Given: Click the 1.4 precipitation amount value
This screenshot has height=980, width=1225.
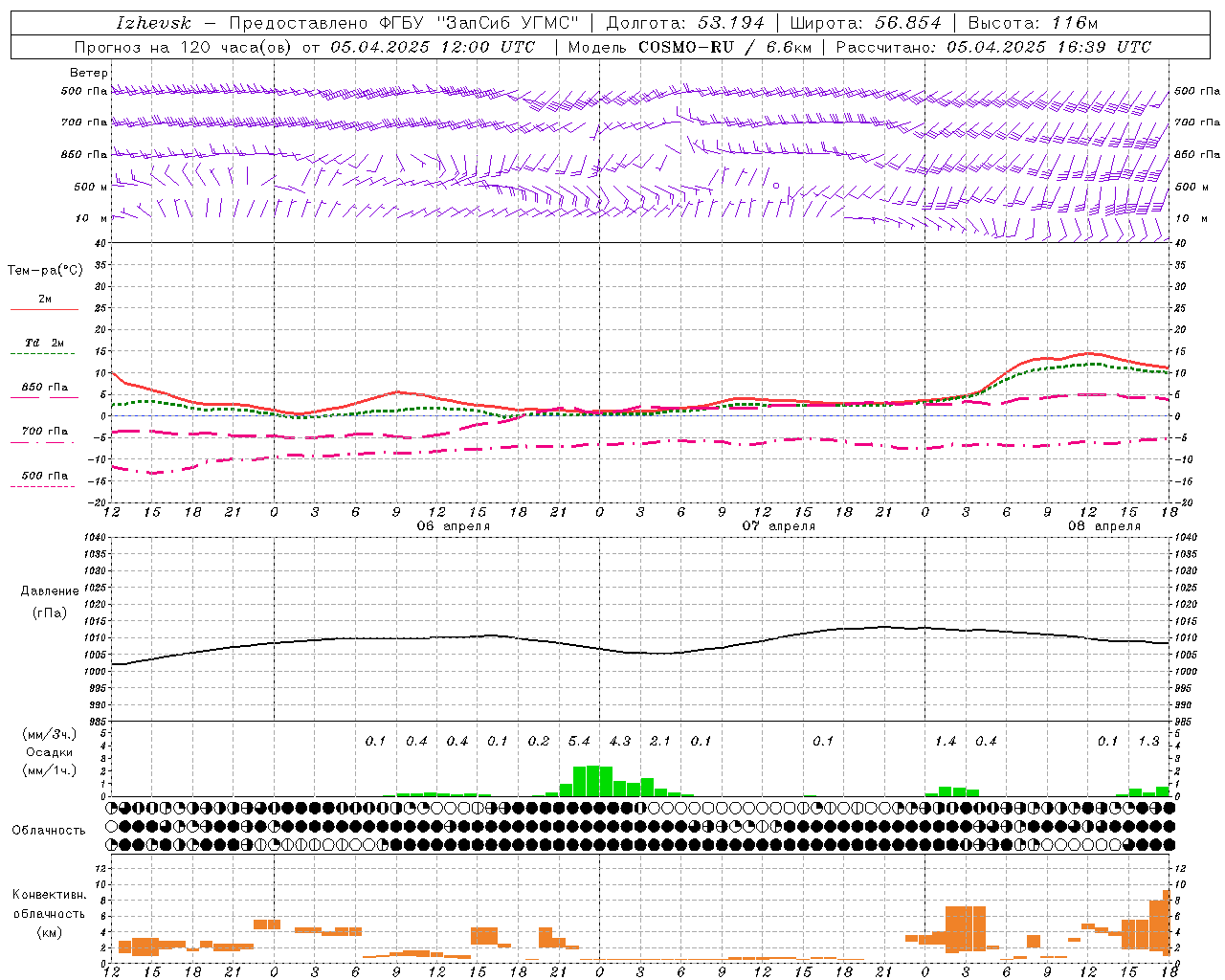Looking at the screenshot, I should click(946, 742).
